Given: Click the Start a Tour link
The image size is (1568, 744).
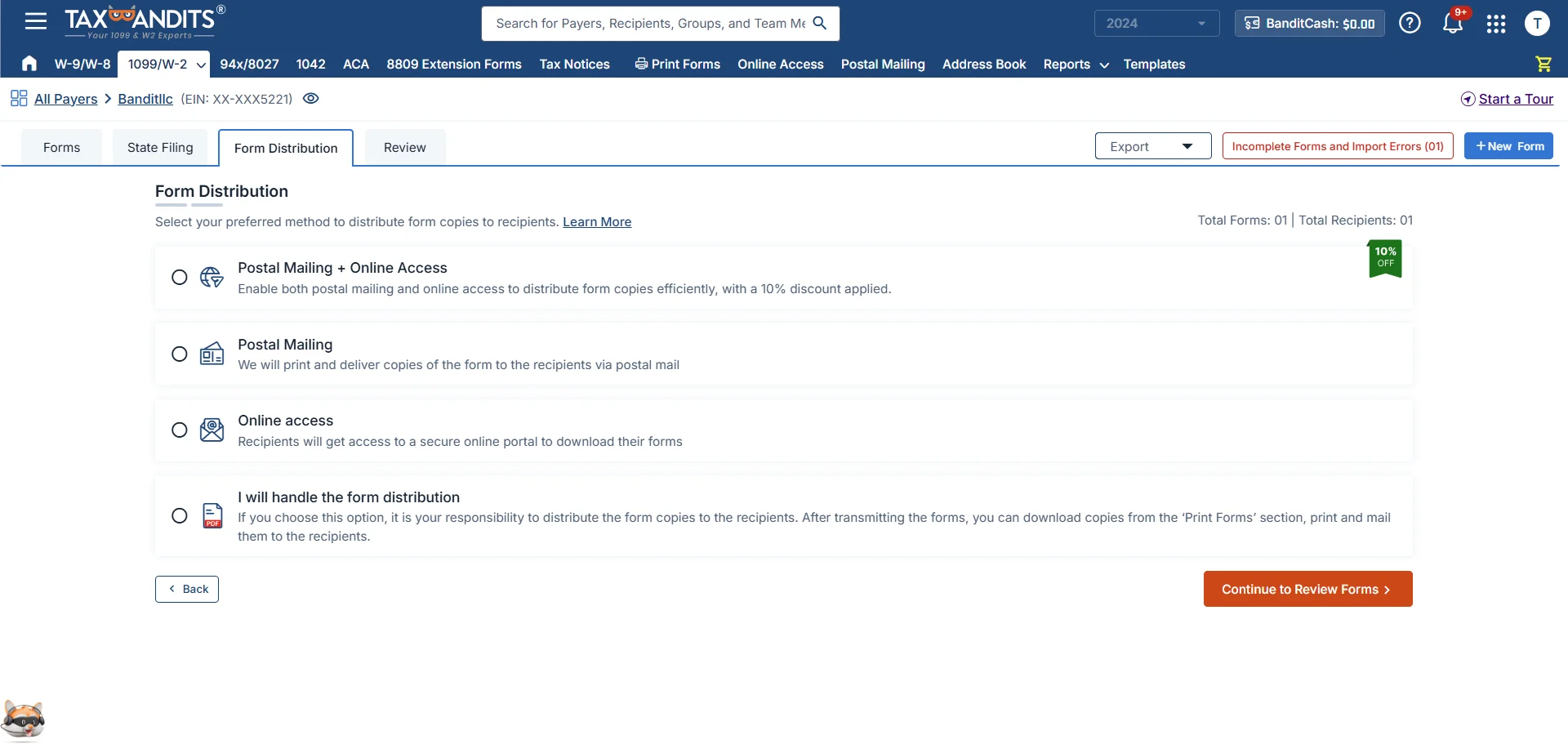Looking at the screenshot, I should tap(1516, 99).
